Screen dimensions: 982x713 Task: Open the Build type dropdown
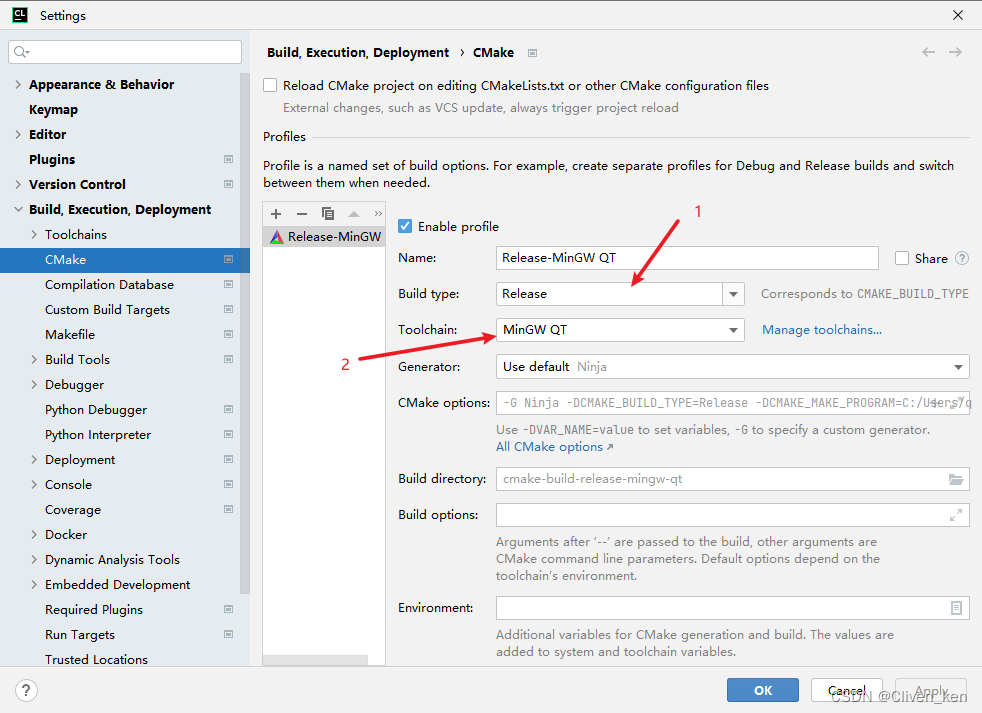733,294
